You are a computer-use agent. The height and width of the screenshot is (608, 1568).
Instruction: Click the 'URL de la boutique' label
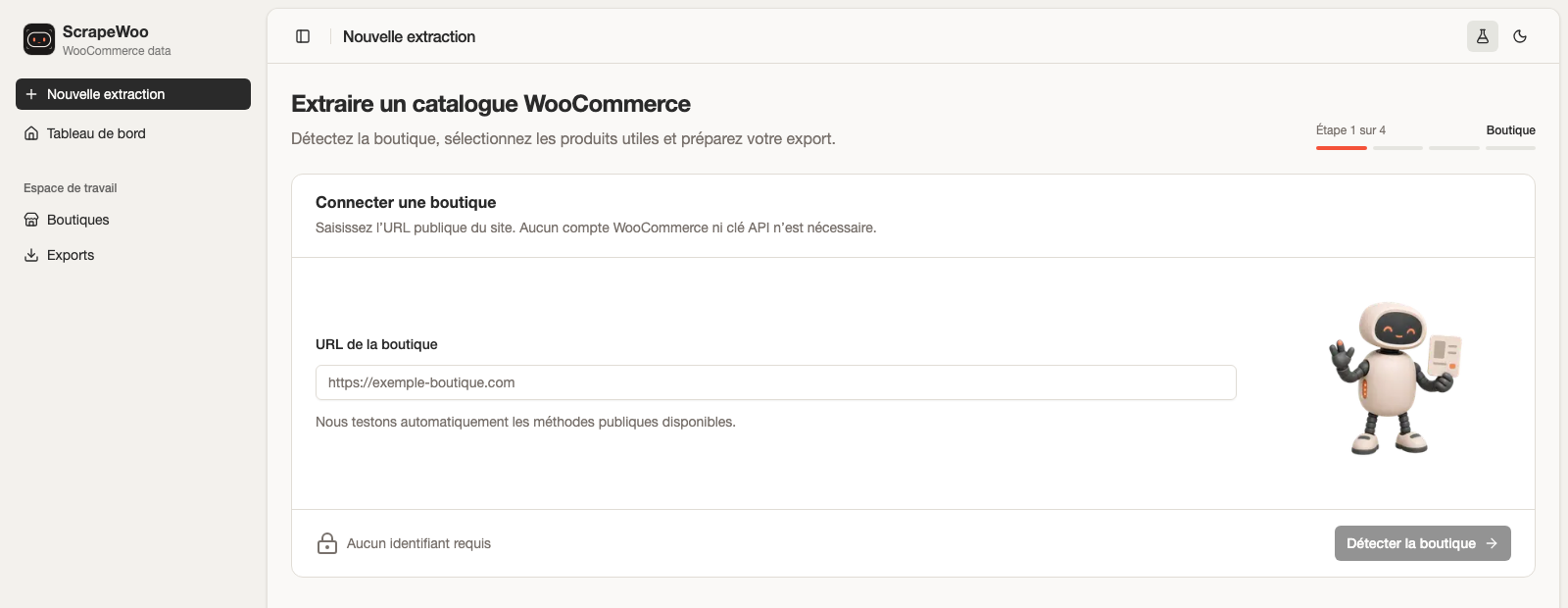pos(376,344)
